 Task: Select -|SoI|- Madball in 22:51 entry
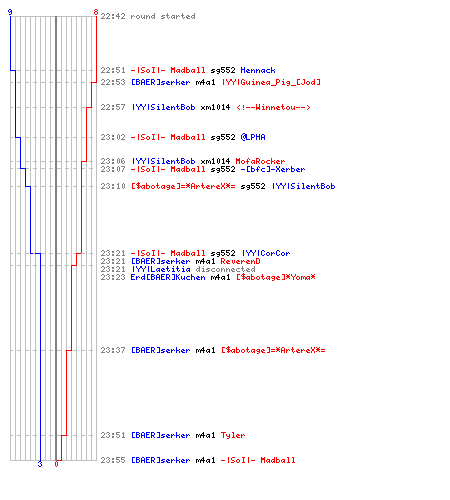click(x=168, y=70)
